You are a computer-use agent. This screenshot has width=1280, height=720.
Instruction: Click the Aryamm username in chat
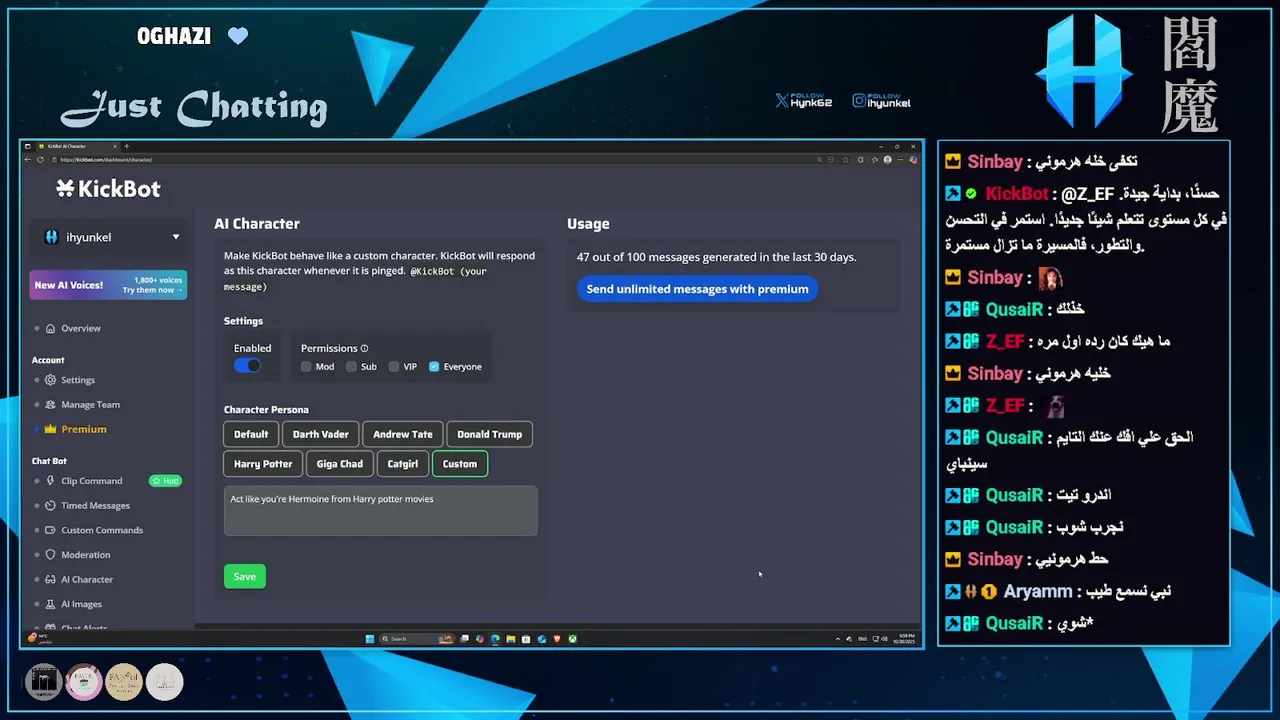pyautogui.click(x=1038, y=592)
